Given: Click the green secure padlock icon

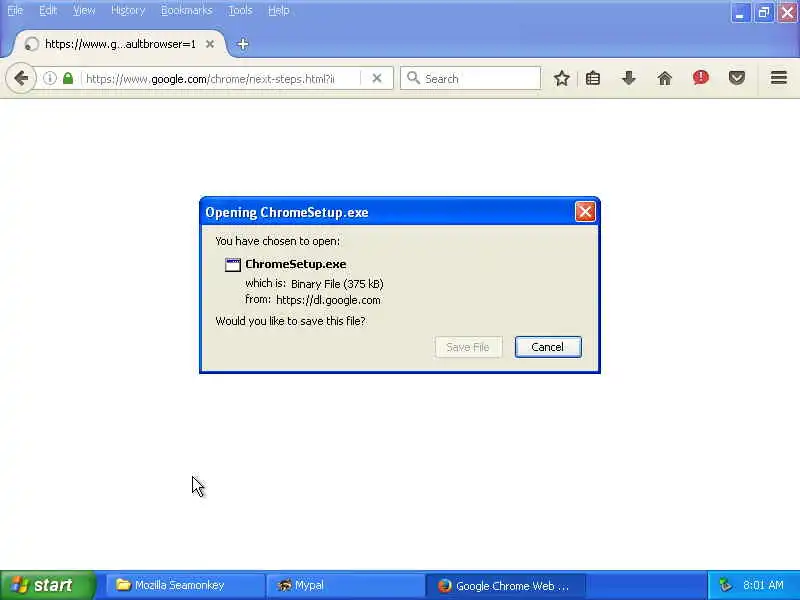Looking at the screenshot, I should click(68, 78).
